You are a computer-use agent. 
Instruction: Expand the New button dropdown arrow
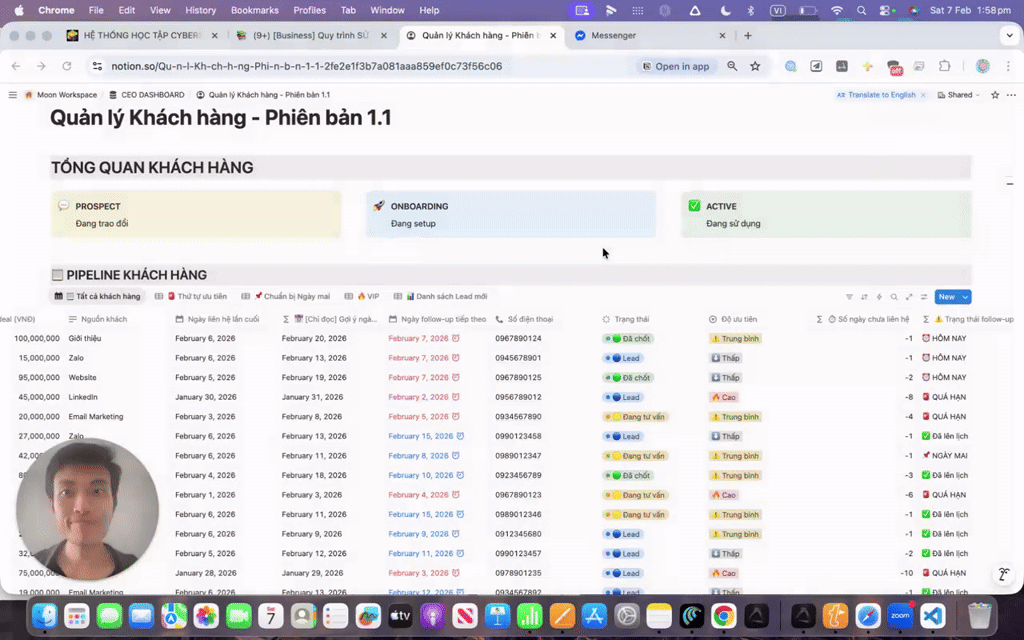tap(965, 296)
